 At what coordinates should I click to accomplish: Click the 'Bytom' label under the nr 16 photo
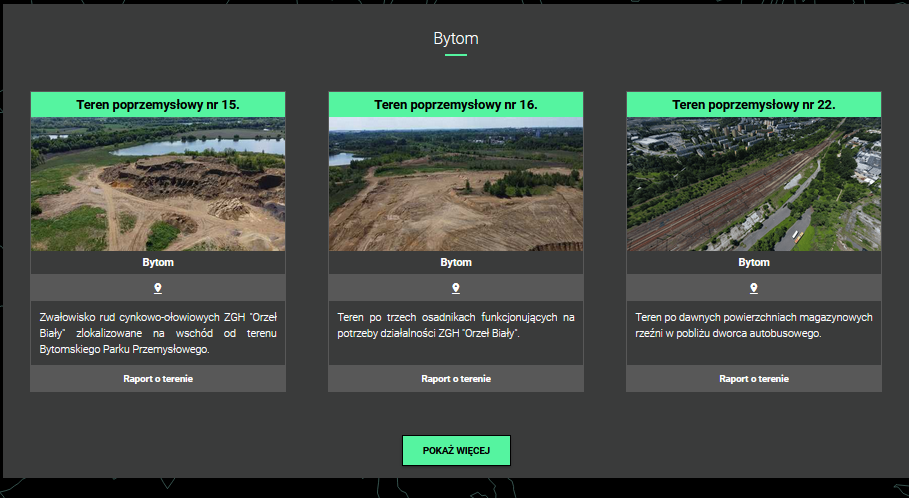coord(456,262)
